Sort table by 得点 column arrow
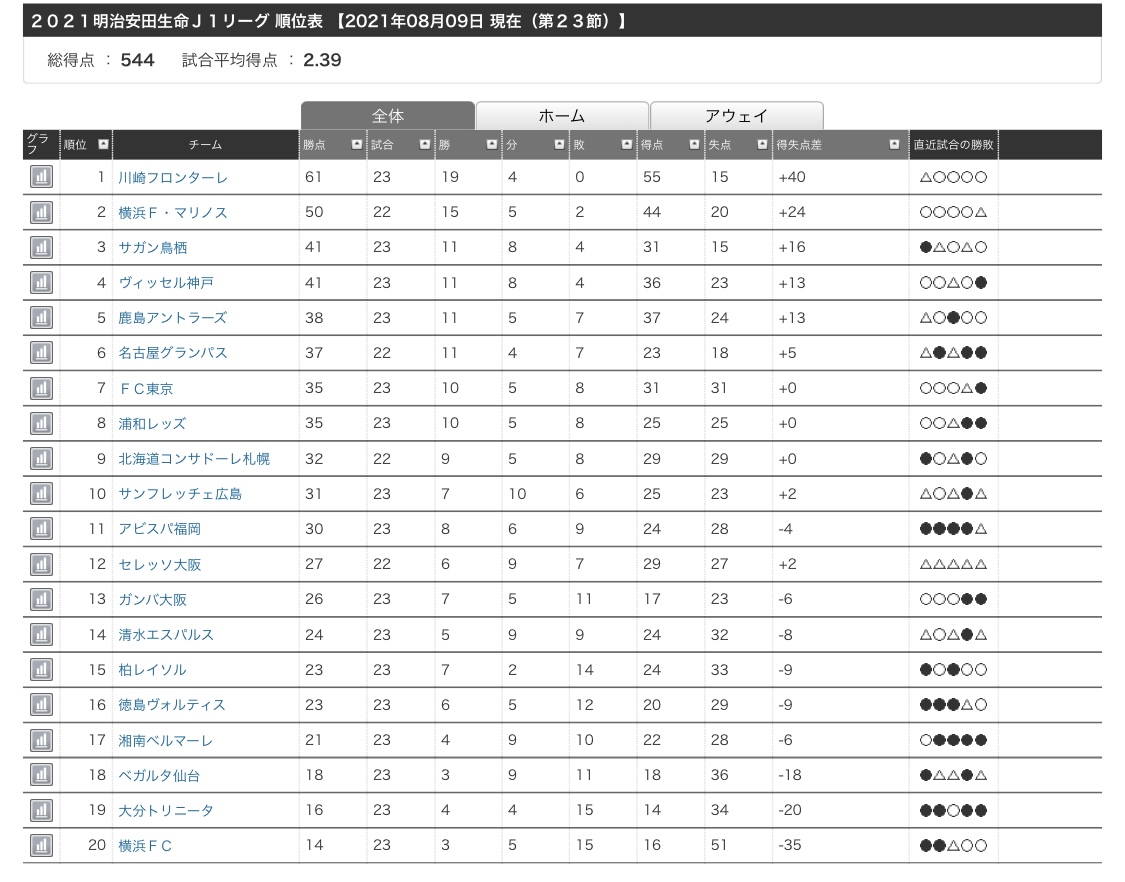Screen dimensions: 1125x882 point(695,145)
